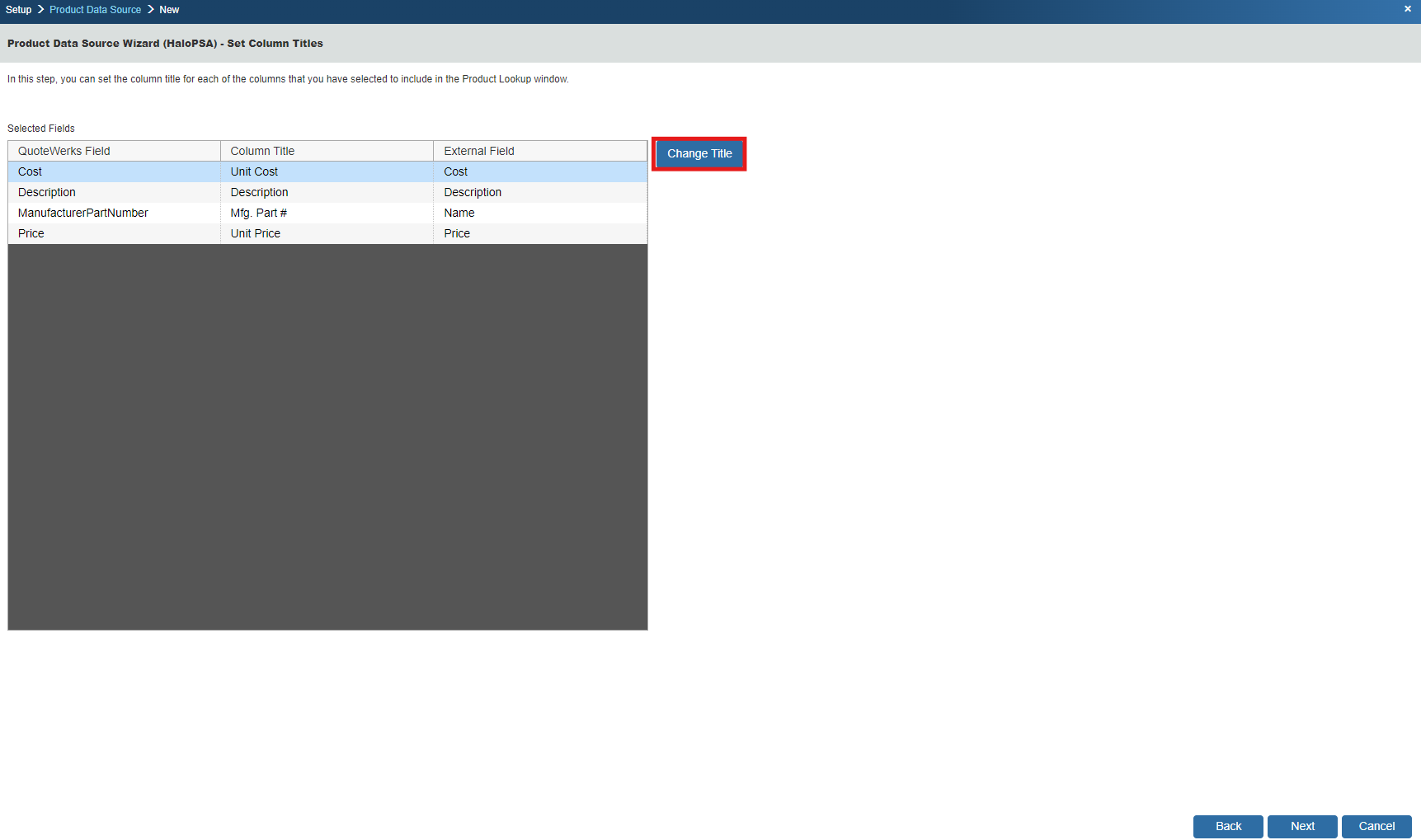Open the Setup breadcrumb
Viewport: 1421px width, 840px height.
pyautogui.click(x=18, y=10)
